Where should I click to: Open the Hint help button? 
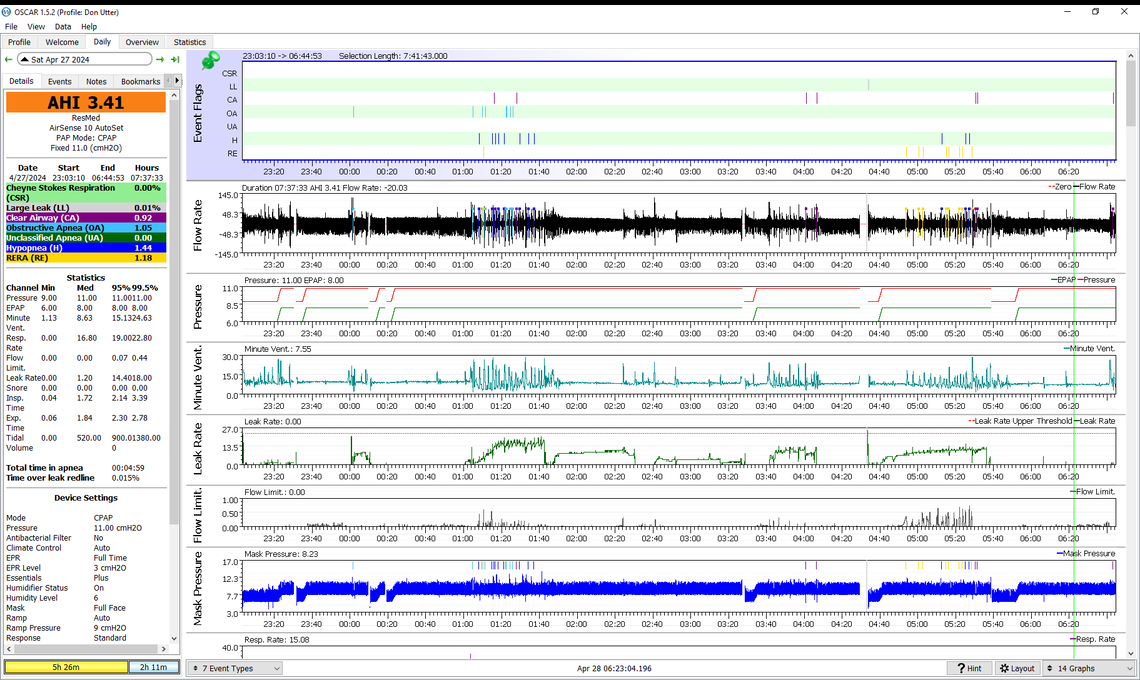click(968, 668)
